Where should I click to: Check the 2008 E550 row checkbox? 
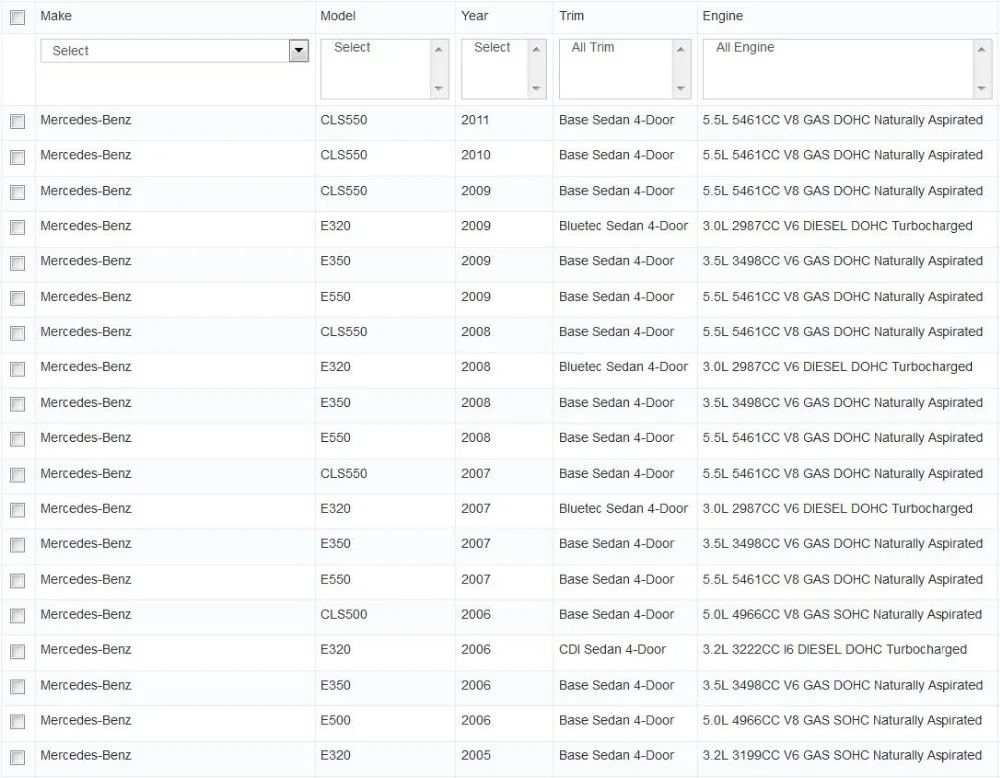point(18,439)
